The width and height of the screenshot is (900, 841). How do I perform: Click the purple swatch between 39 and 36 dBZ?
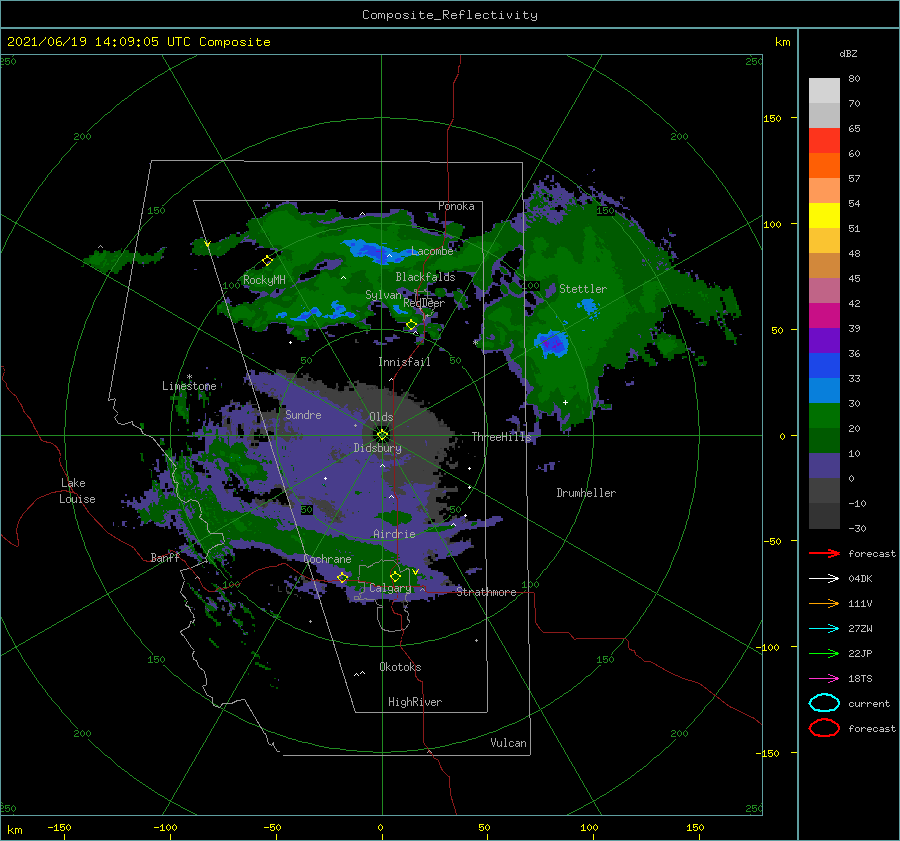click(824, 341)
